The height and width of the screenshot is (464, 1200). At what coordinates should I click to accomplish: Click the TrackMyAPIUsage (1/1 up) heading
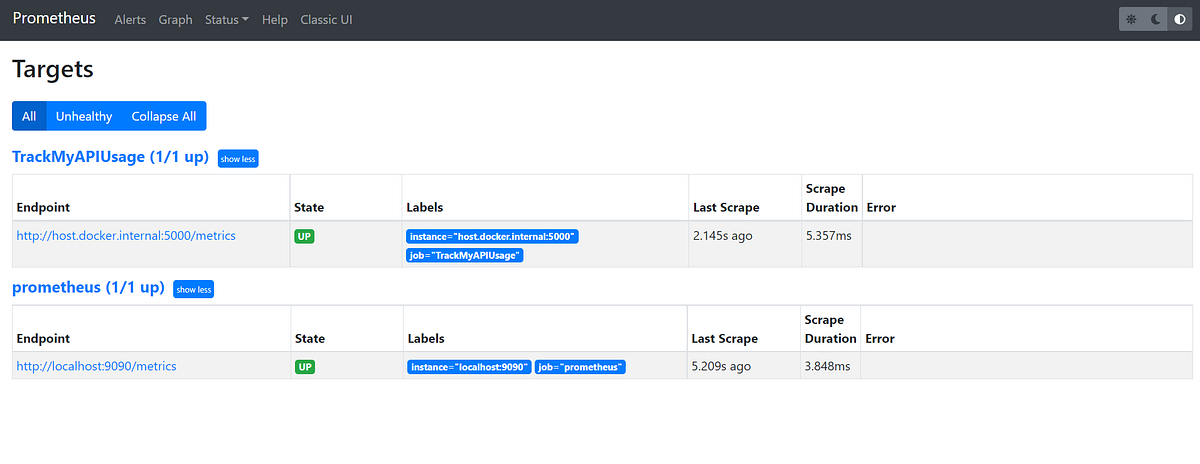point(110,157)
